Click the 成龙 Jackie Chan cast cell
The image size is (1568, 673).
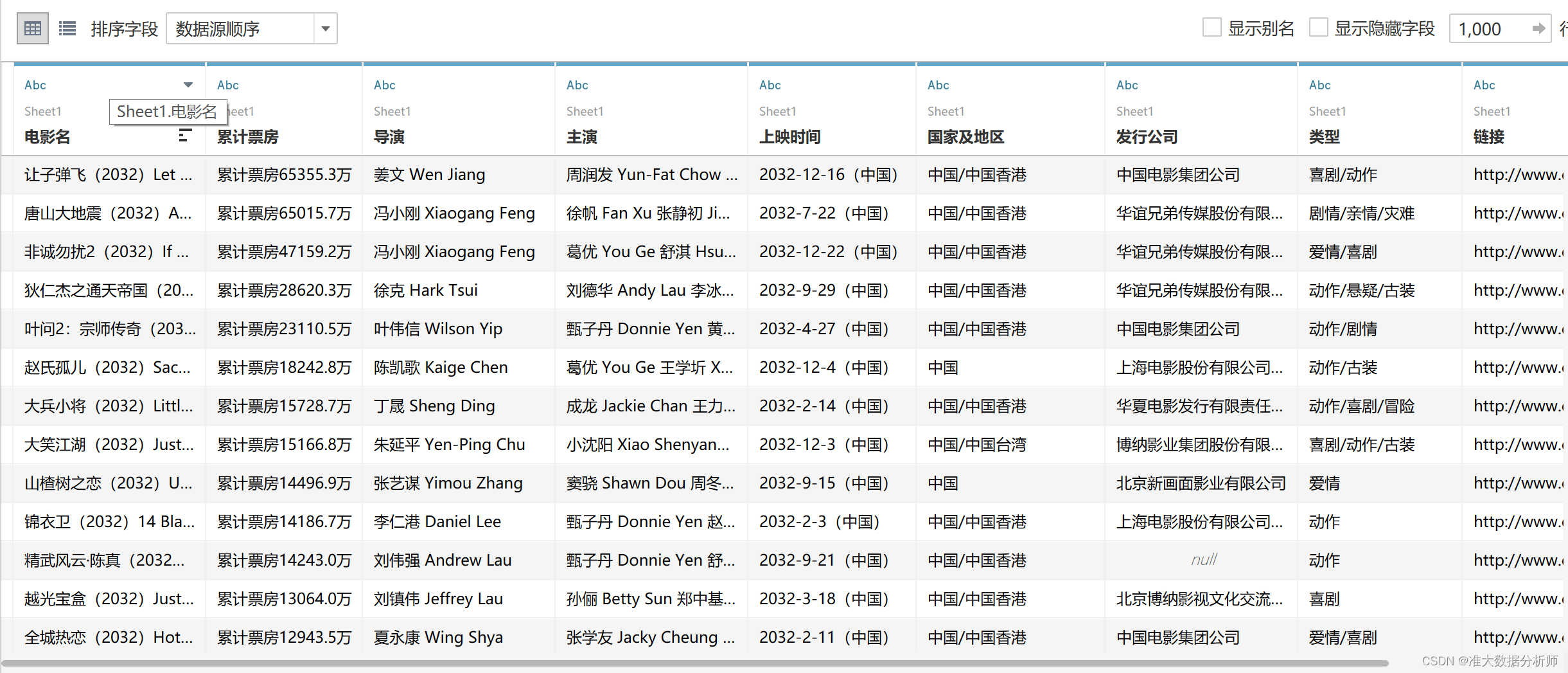[651, 406]
